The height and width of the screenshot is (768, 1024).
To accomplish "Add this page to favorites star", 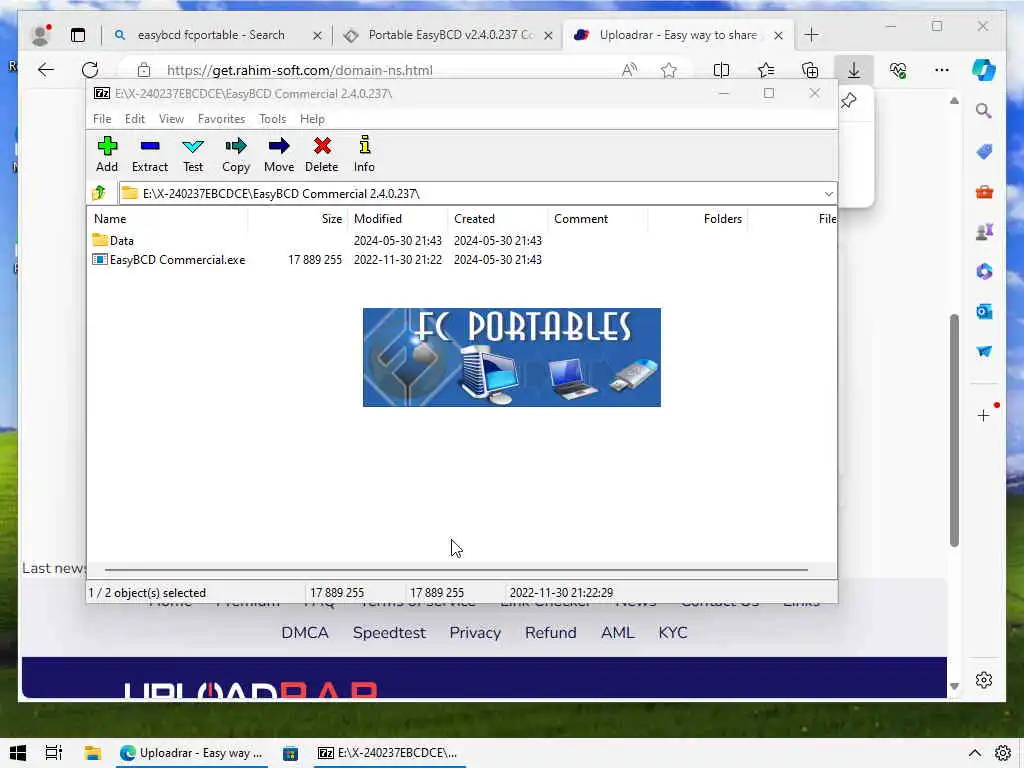I will tap(669, 70).
